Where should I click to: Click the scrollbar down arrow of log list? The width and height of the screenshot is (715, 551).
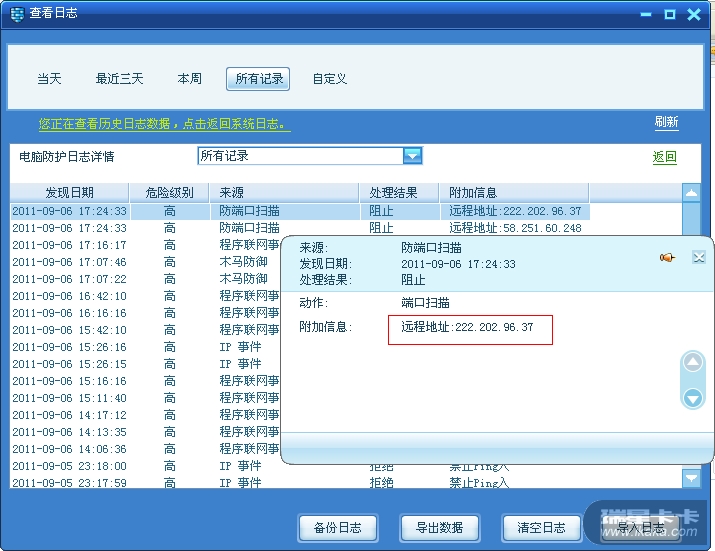[x=691, y=478]
